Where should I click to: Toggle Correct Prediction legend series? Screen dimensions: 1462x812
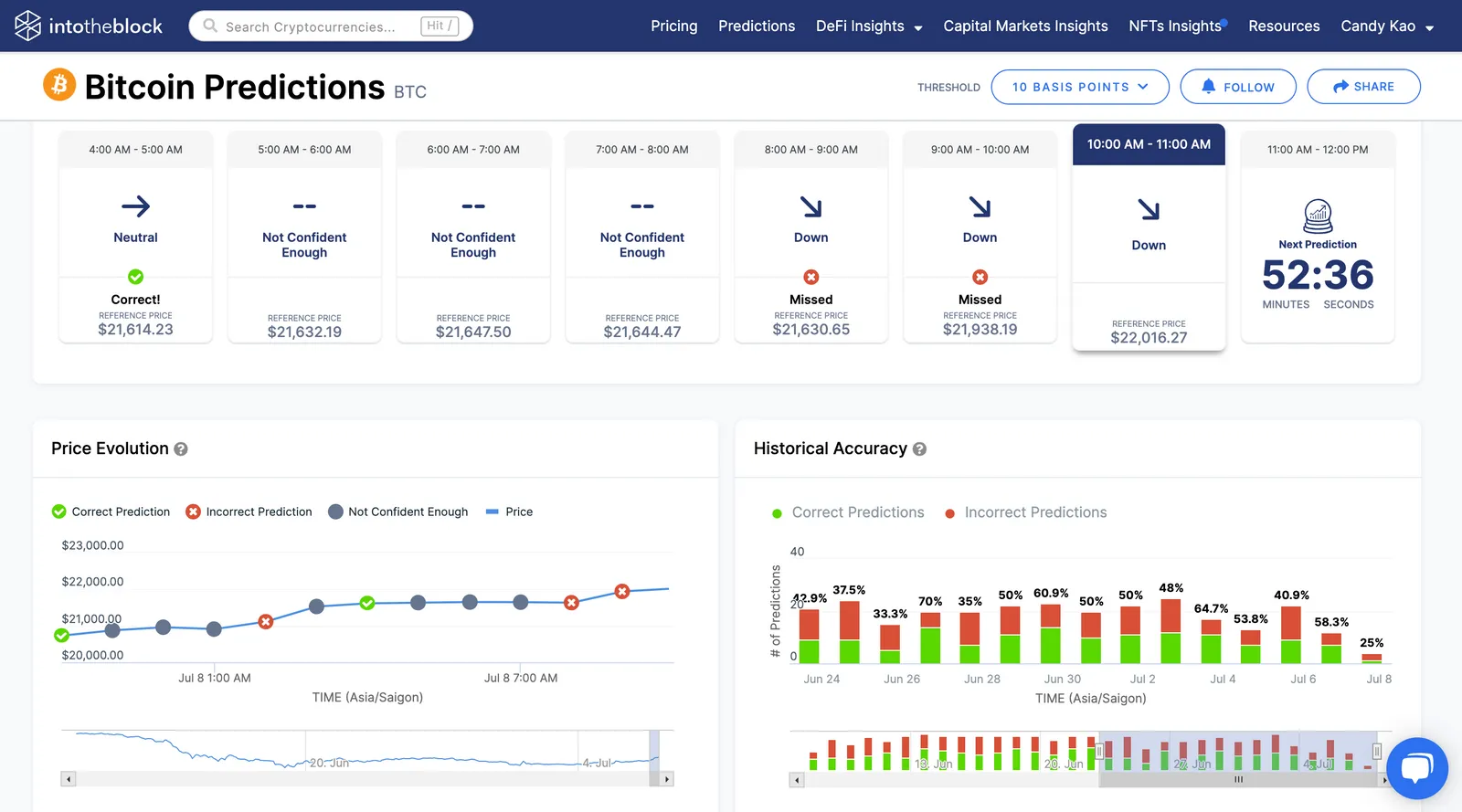pos(111,511)
